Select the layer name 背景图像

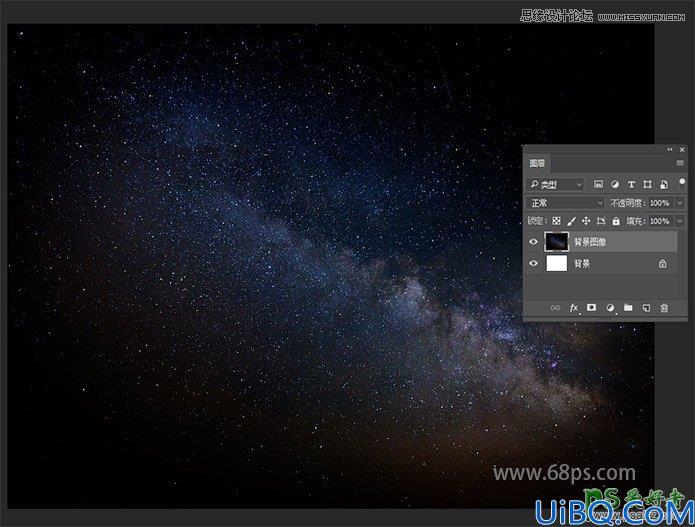coord(590,242)
